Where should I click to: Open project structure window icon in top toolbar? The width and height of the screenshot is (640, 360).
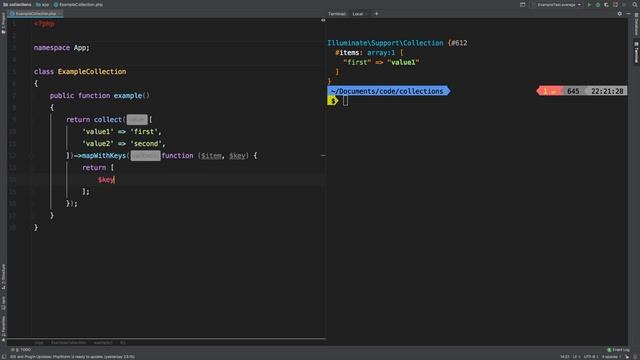pyautogui.click(x=522, y=4)
